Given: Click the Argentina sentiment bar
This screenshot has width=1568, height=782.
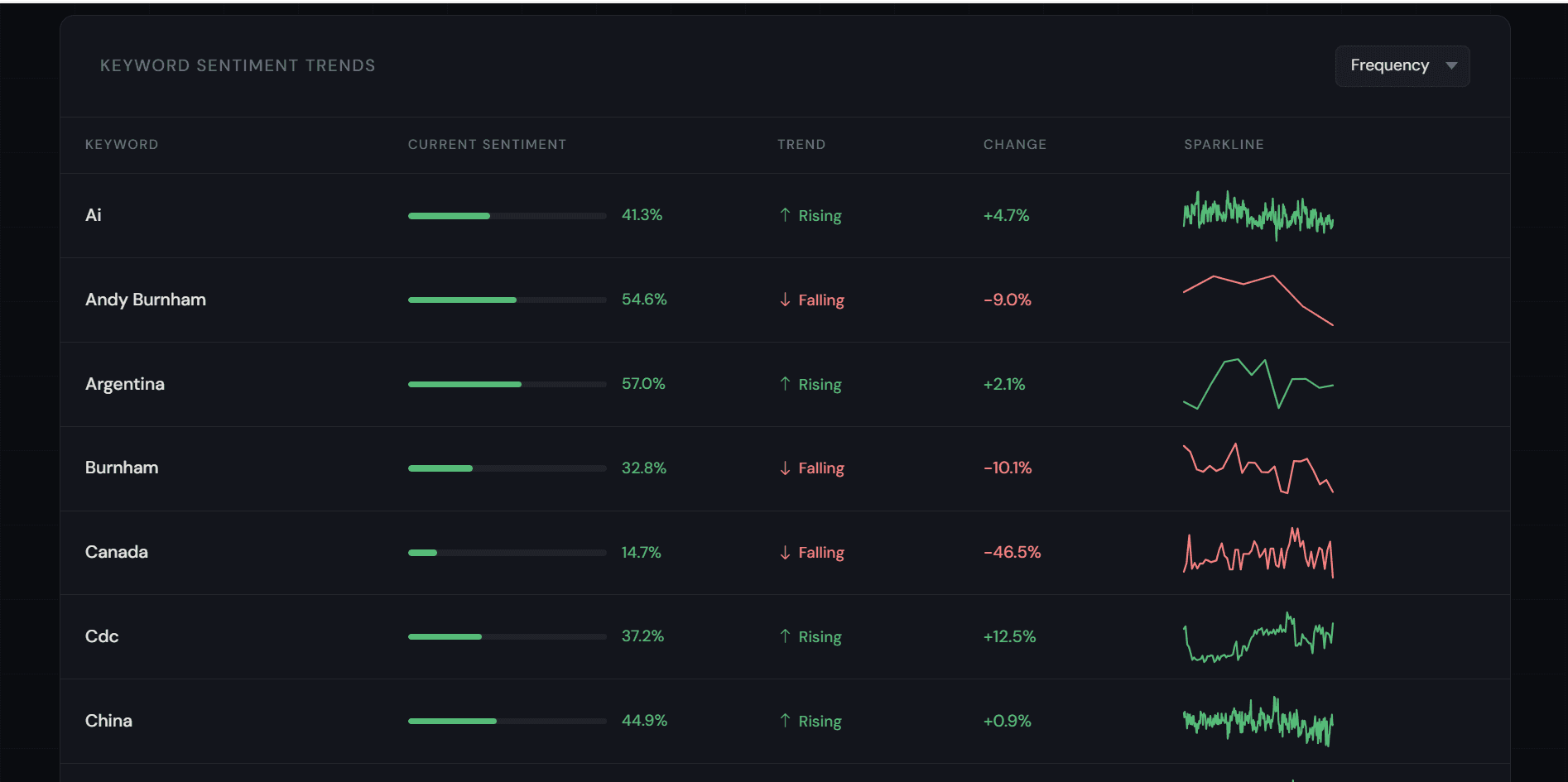Looking at the screenshot, I should point(507,385).
